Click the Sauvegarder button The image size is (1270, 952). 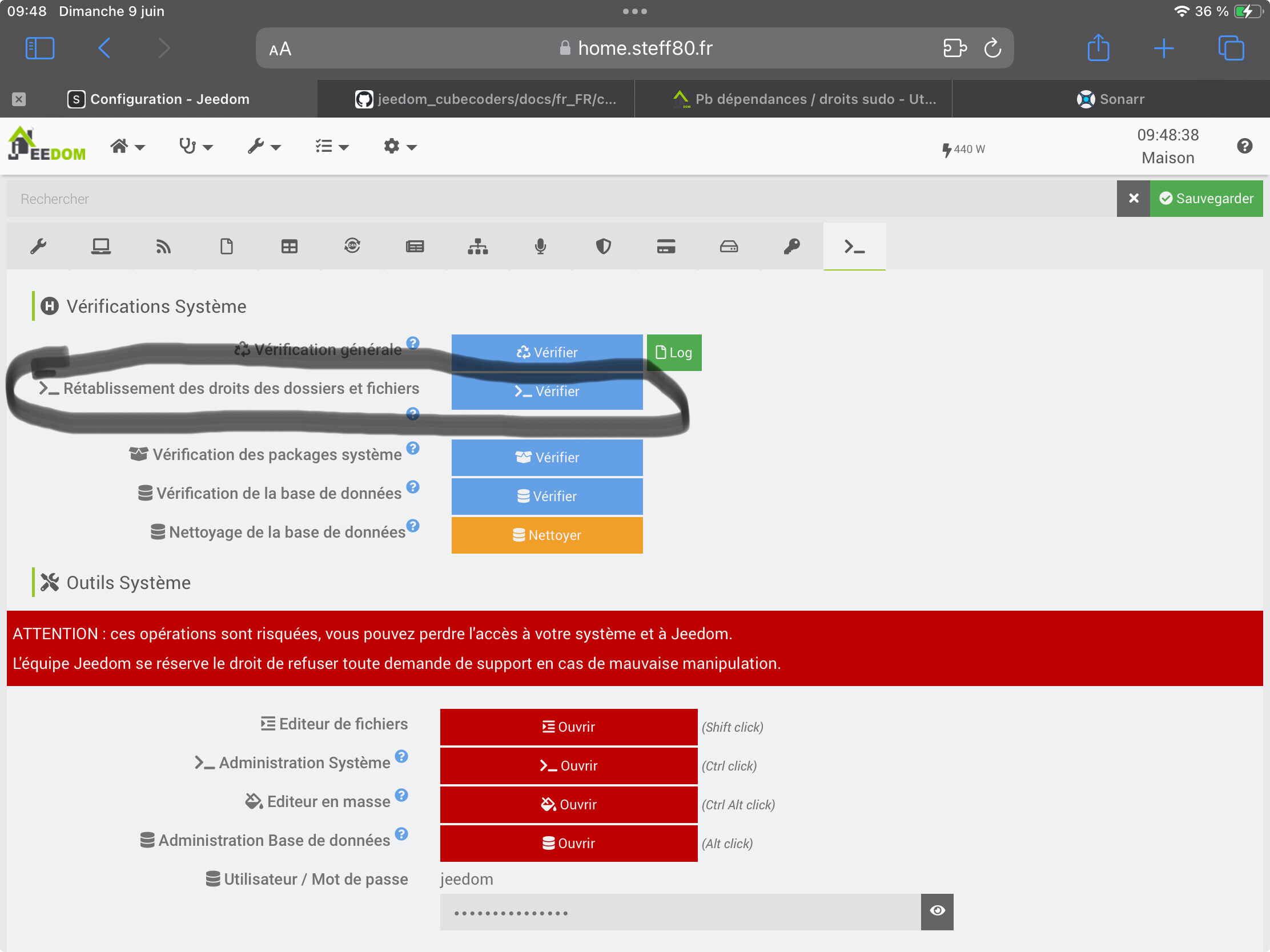click(x=1206, y=199)
